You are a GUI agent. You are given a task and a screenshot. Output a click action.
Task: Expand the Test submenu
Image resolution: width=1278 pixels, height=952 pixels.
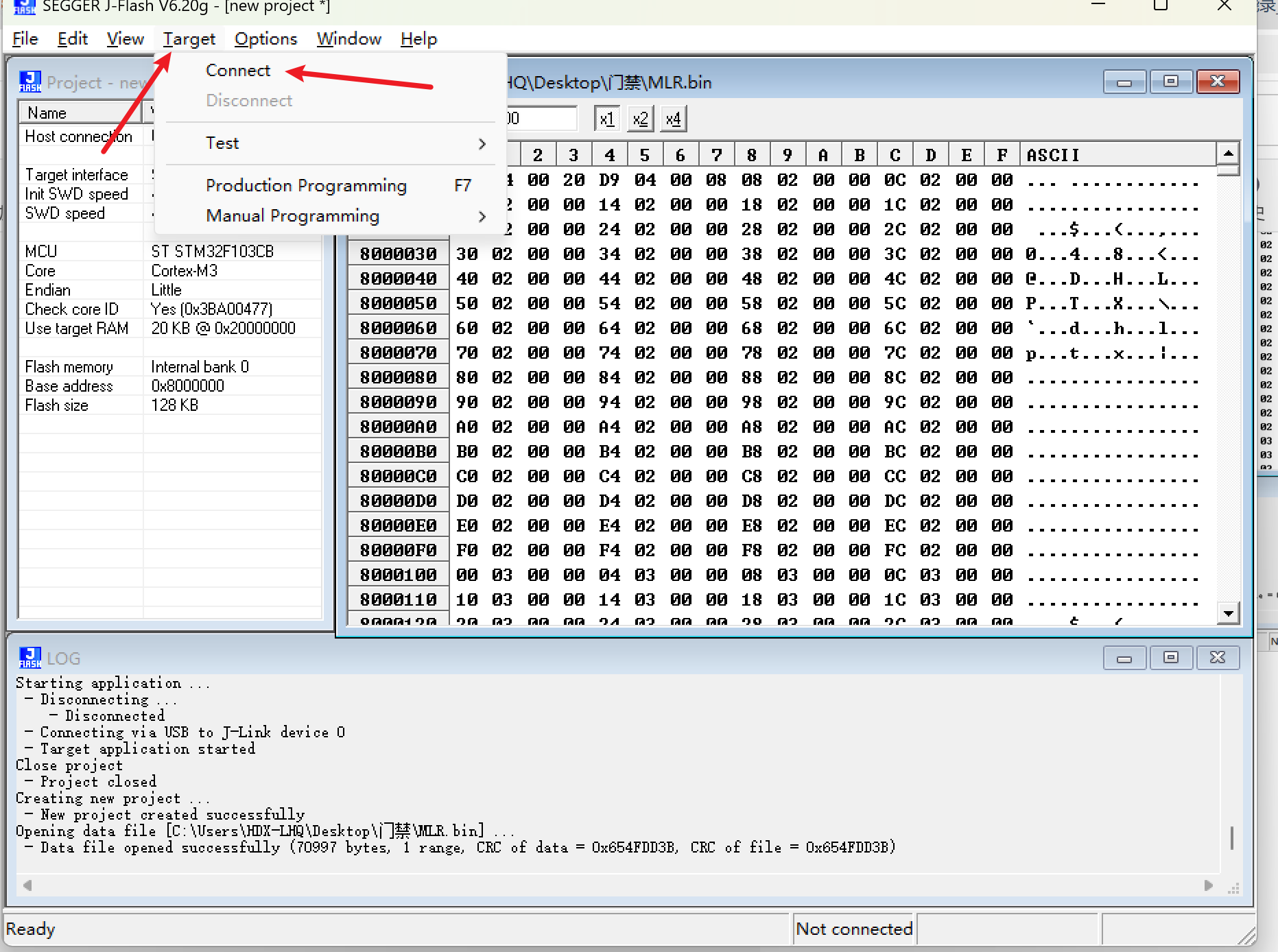[x=329, y=143]
